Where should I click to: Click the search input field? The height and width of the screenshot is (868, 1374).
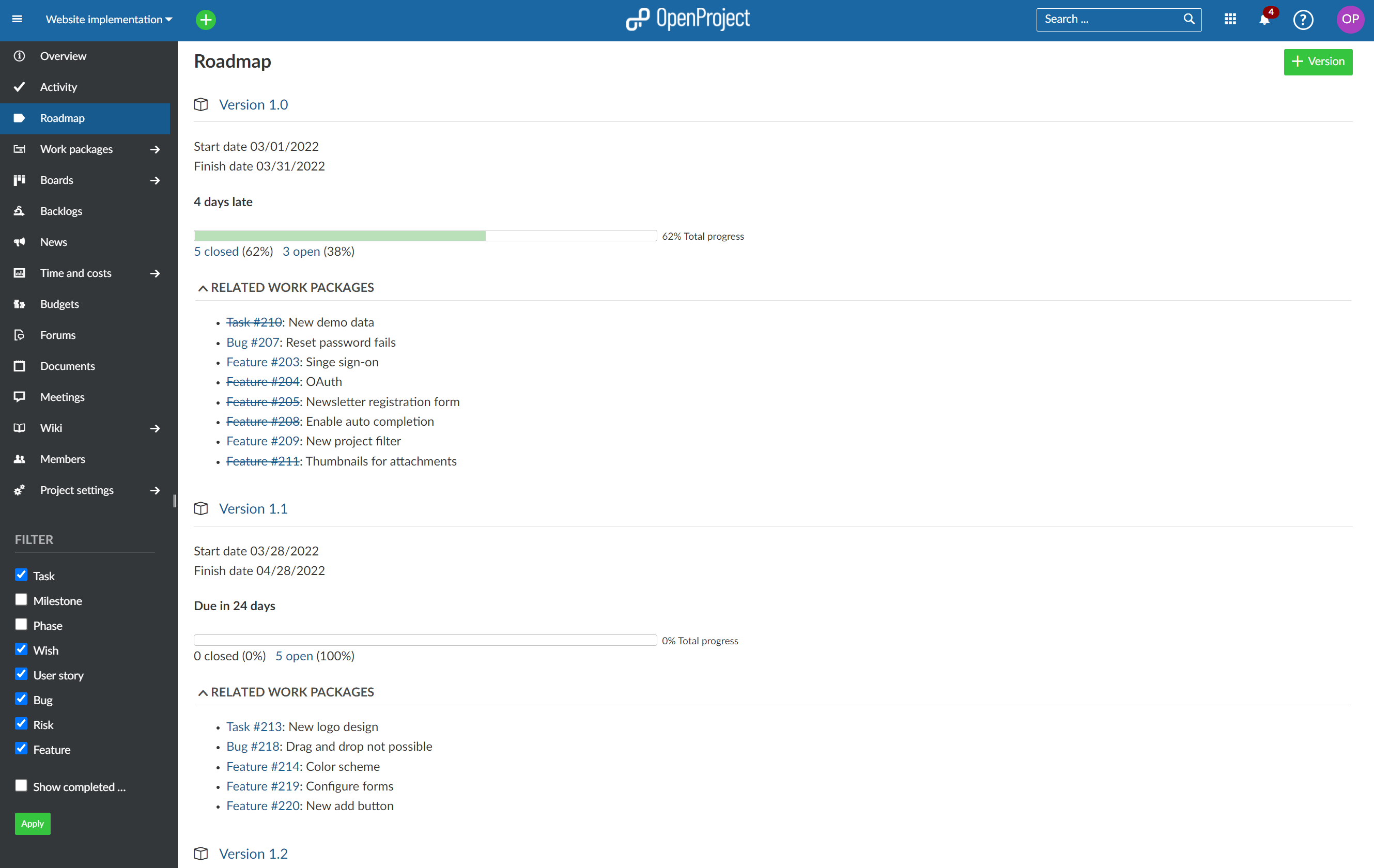tap(1108, 19)
